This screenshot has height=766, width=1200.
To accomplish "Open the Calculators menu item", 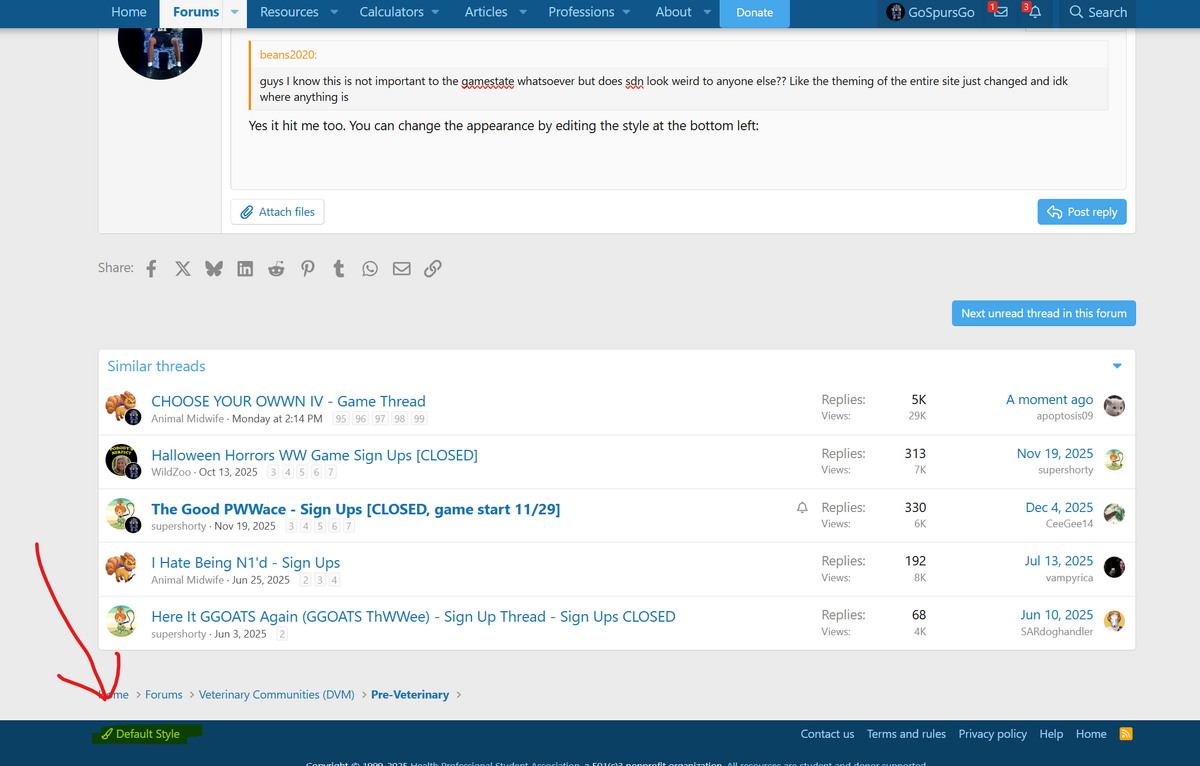I will click(391, 12).
